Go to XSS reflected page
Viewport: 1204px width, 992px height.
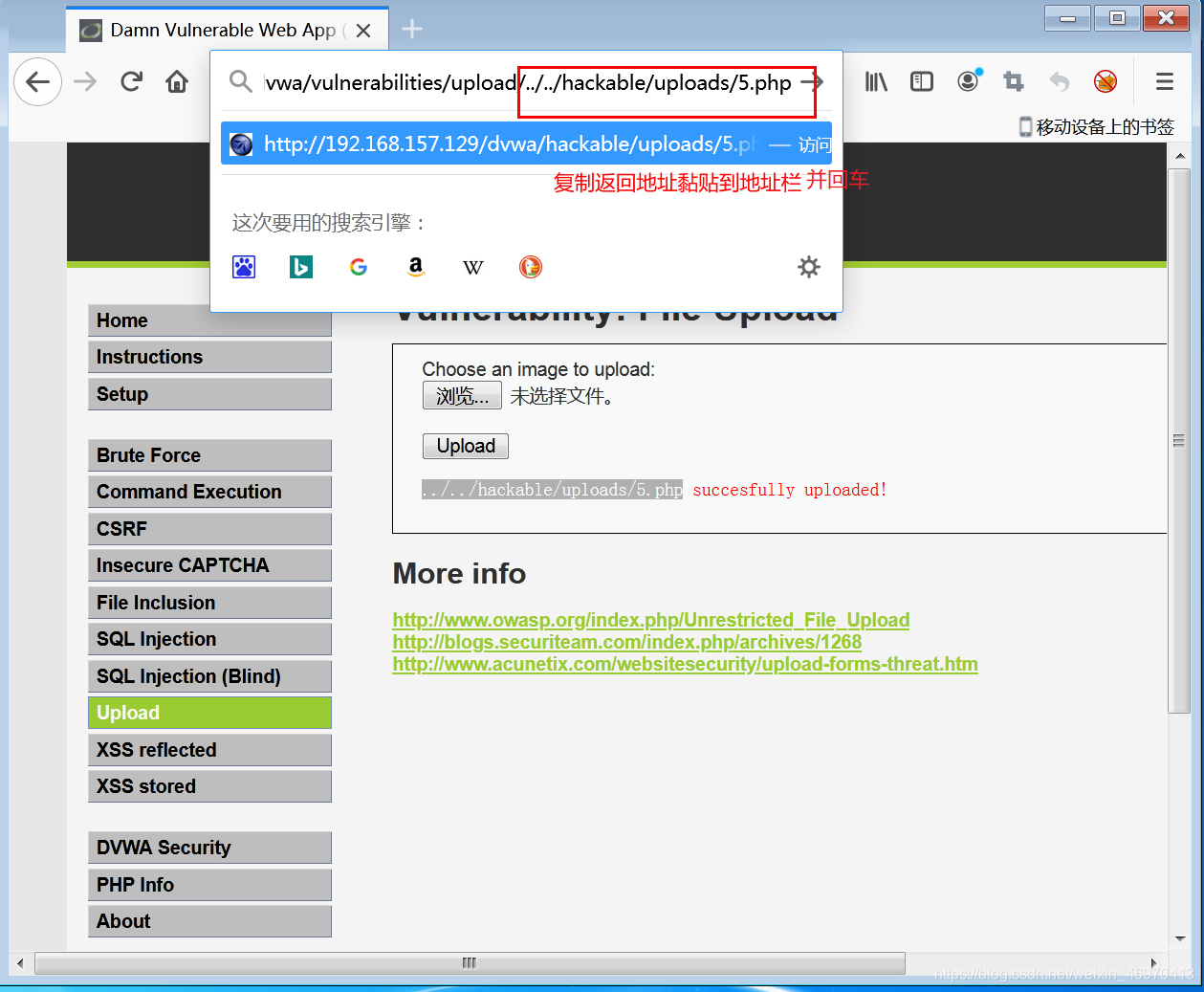click(x=209, y=750)
